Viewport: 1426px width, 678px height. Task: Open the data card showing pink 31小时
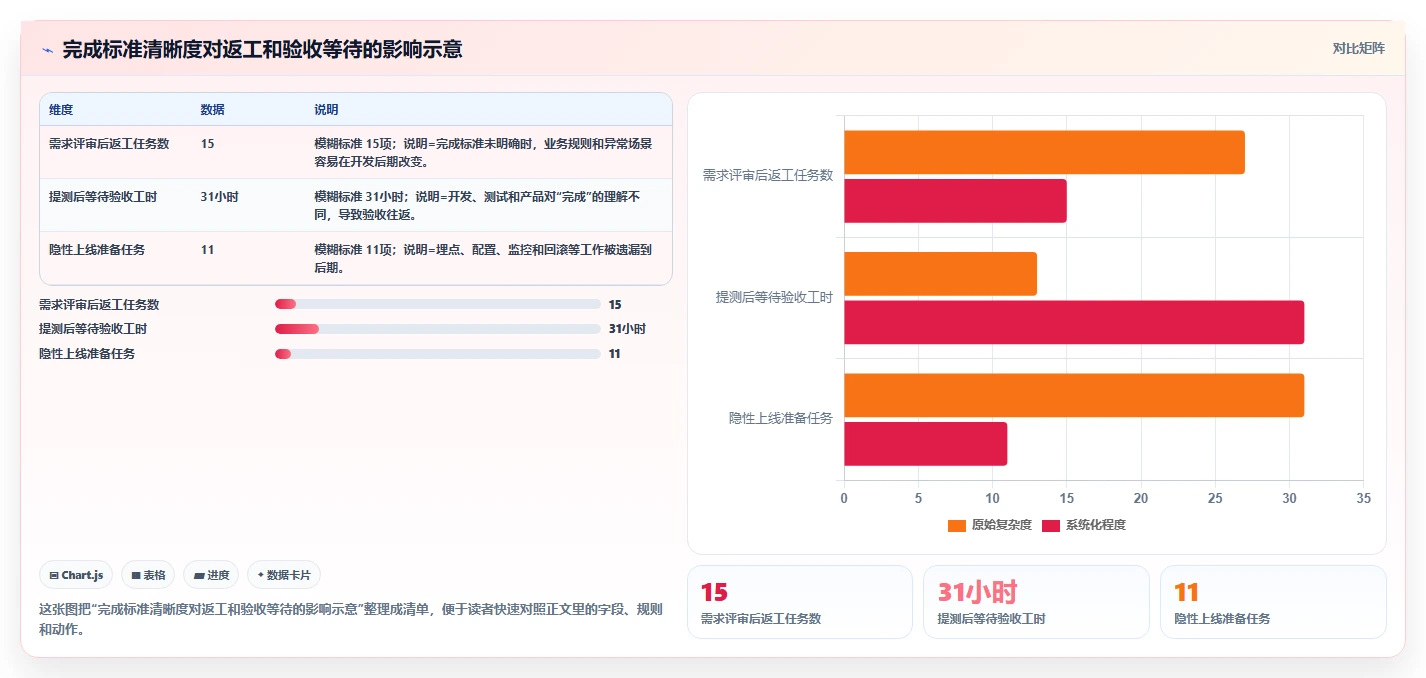coord(1036,602)
